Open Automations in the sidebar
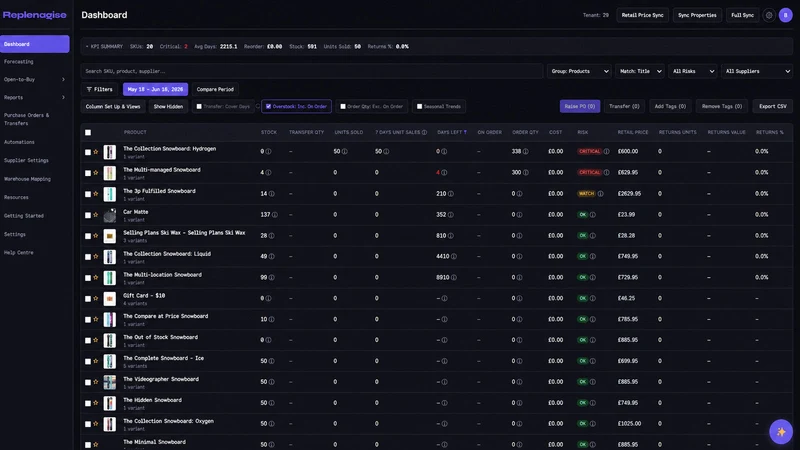 (19, 142)
